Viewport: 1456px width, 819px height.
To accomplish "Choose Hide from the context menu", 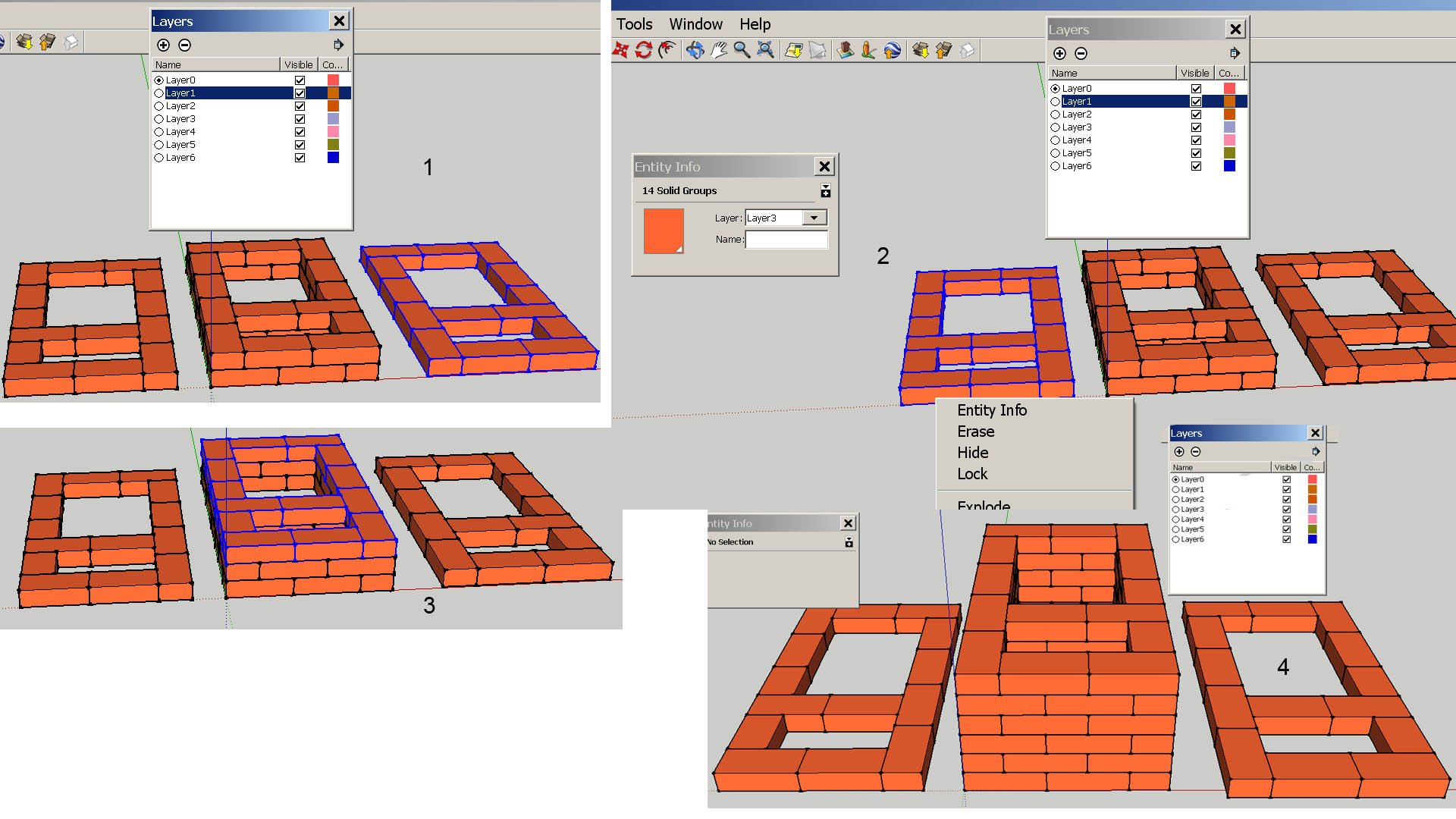I will (x=972, y=453).
